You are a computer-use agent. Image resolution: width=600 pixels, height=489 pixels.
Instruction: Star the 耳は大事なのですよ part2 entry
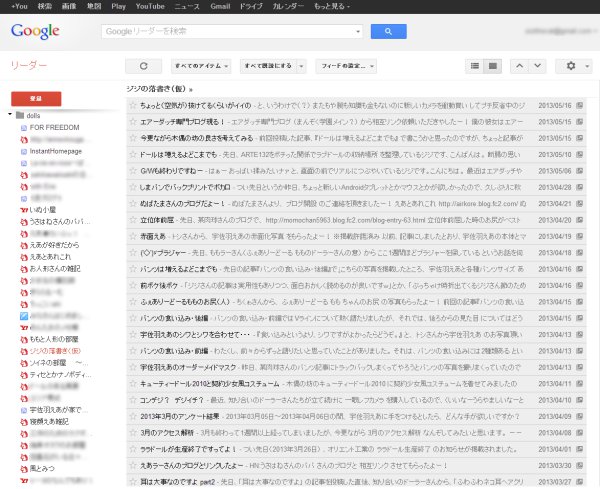(133, 482)
